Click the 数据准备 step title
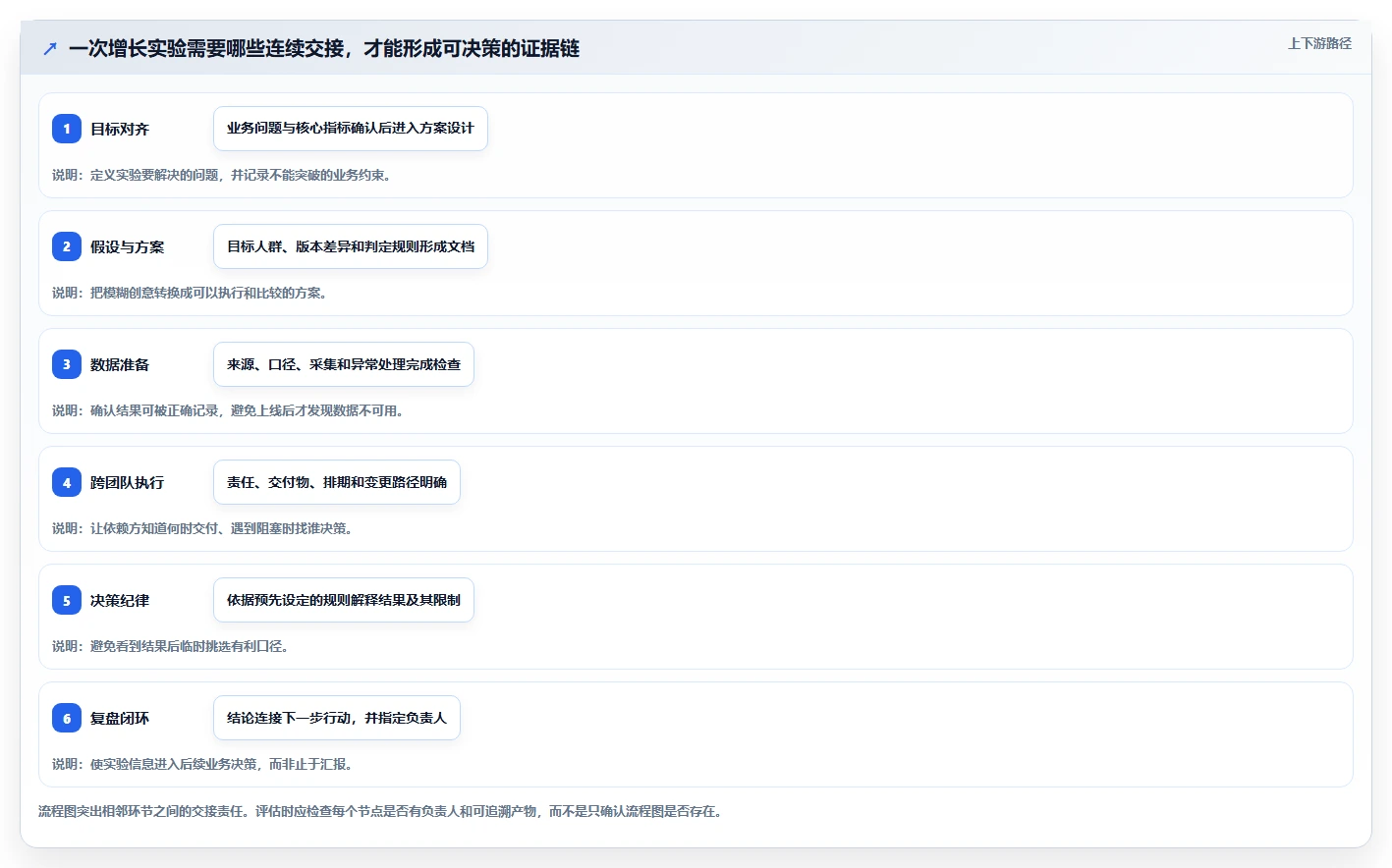Viewport: 1392px width, 868px height. point(120,364)
